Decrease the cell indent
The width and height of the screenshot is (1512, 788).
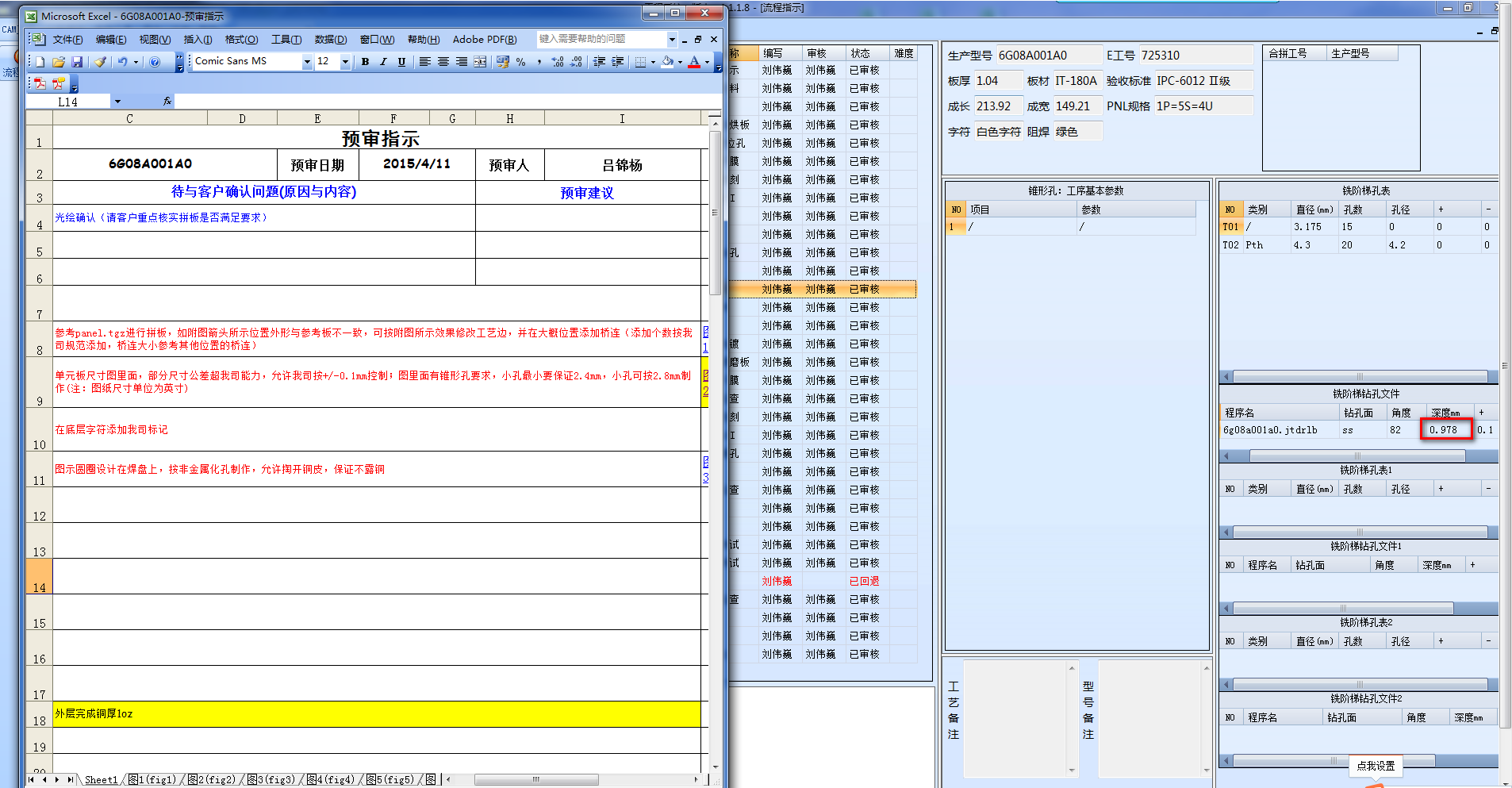[600, 62]
